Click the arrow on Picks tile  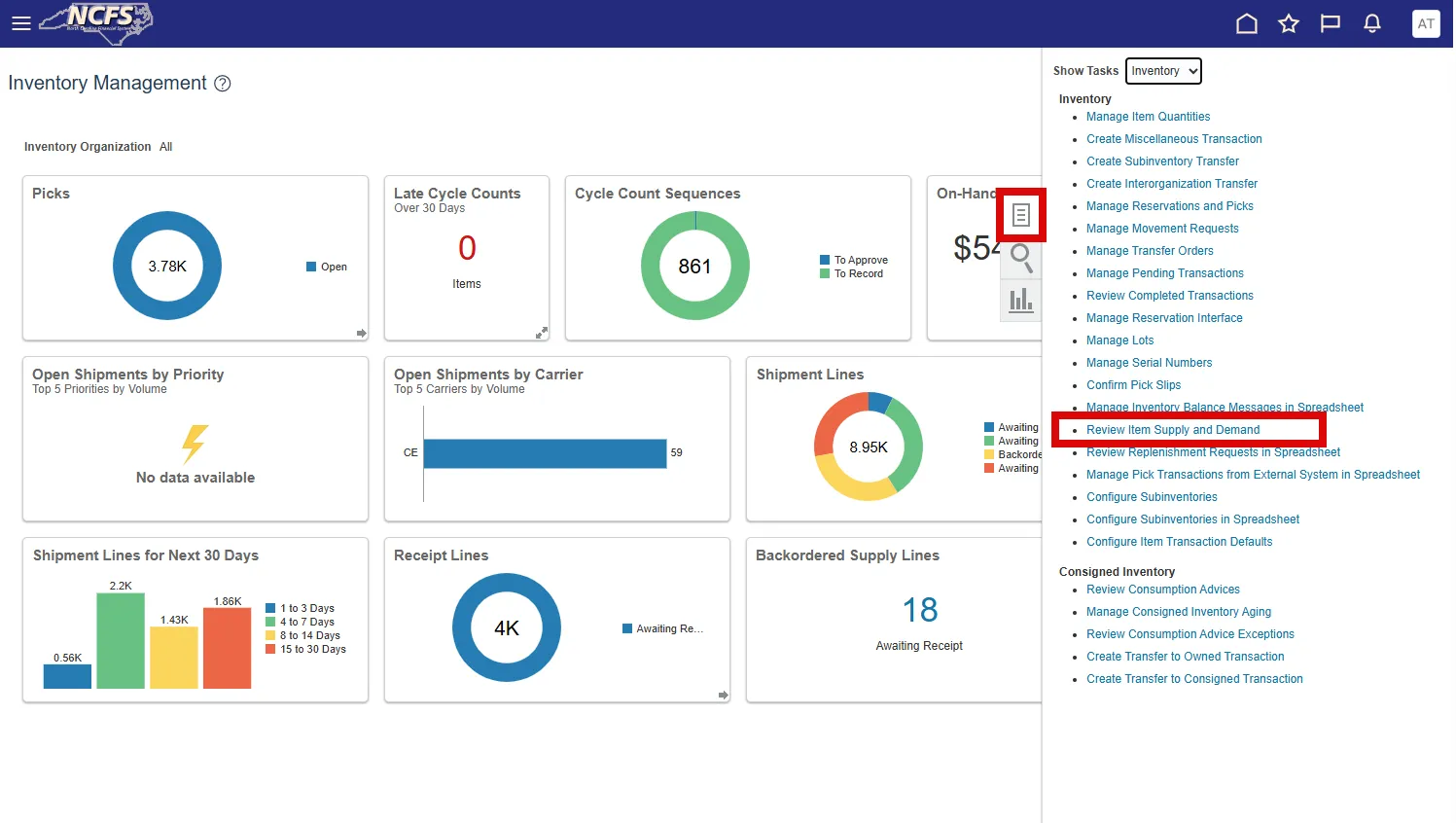tap(361, 333)
